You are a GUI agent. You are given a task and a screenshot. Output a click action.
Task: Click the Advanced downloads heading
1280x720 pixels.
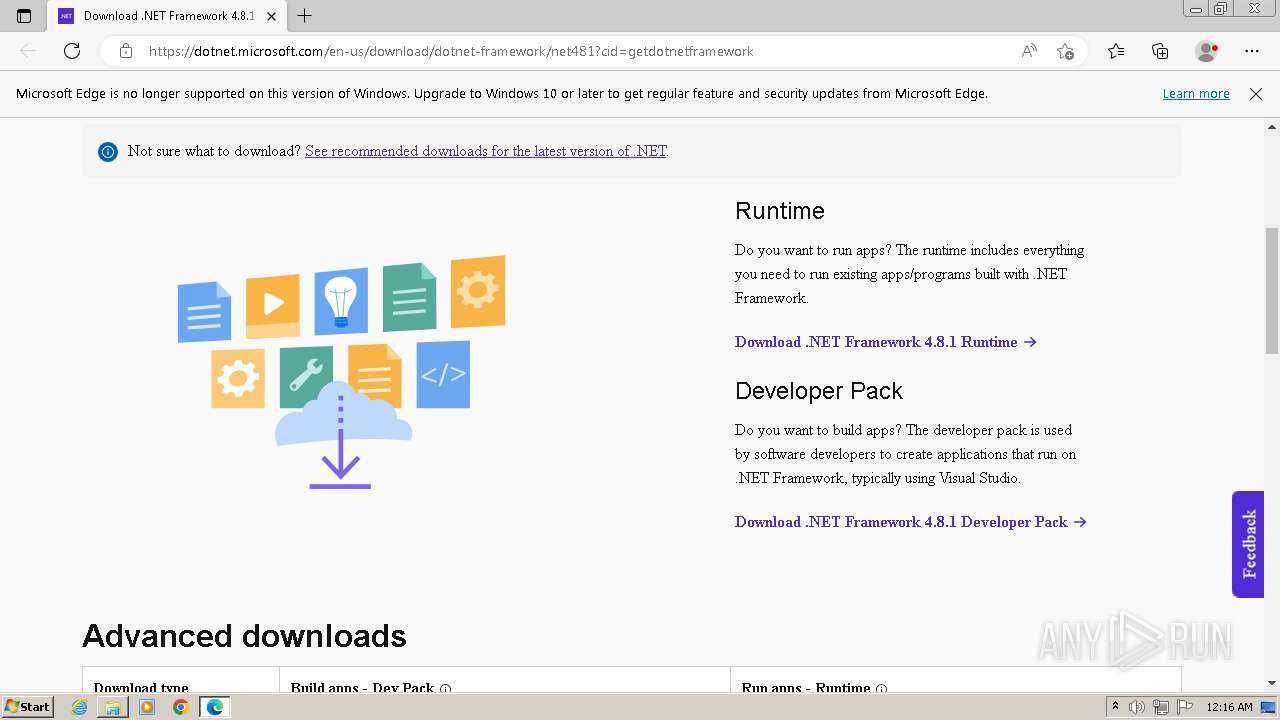point(244,636)
